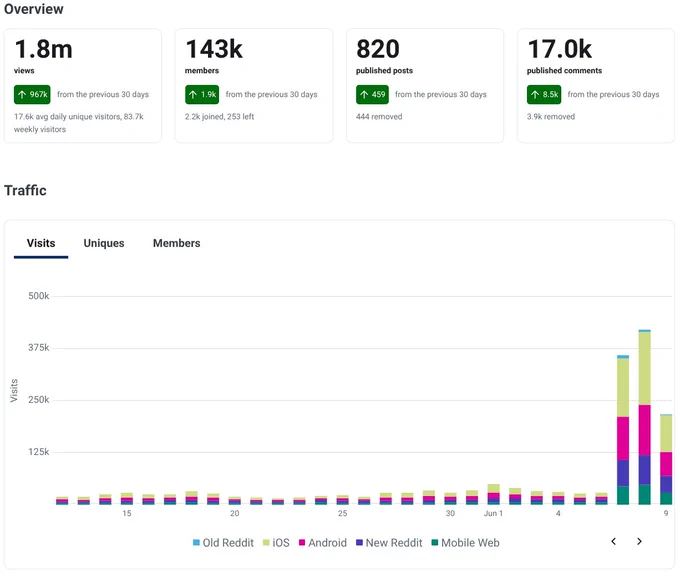680x576 pixels.
Task: Toggle Mobile Web legend series
Action: [465, 543]
